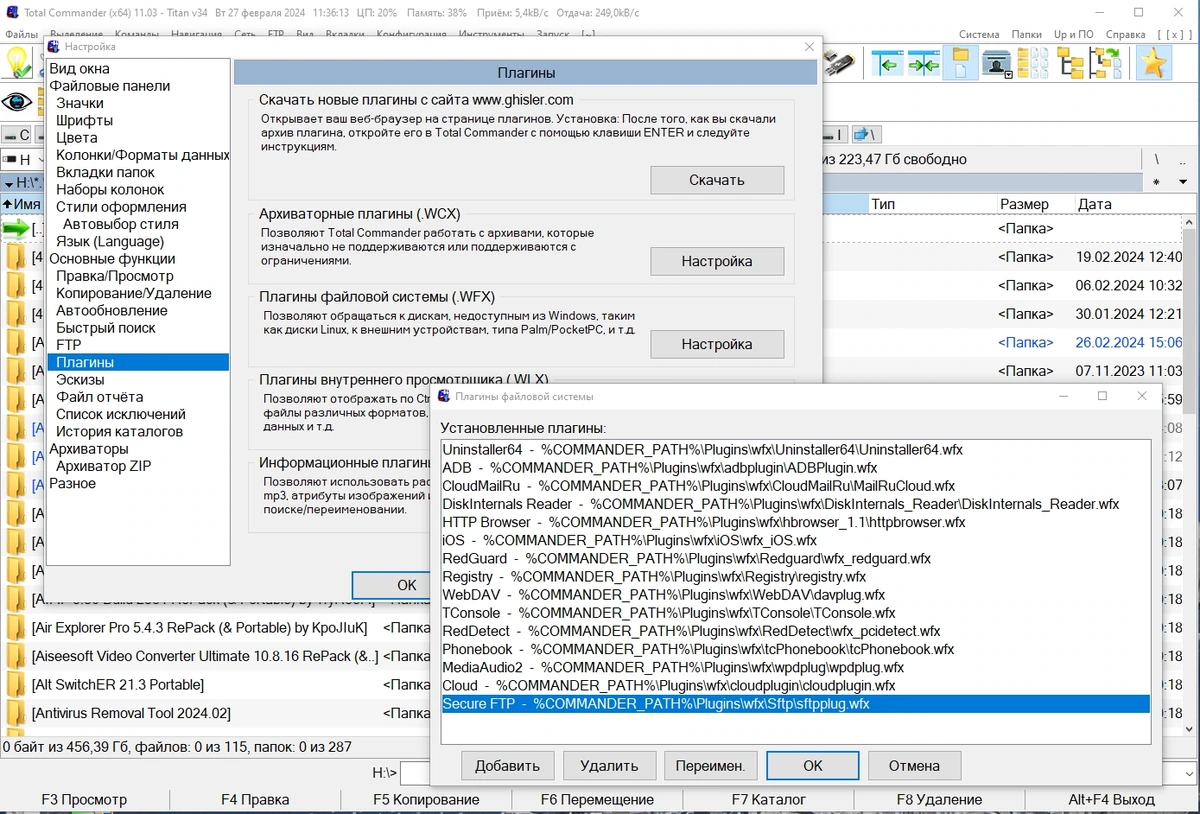Click Скачать button in plugins settings
Viewport: 1200px width, 814px height.
(x=717, y=180)
